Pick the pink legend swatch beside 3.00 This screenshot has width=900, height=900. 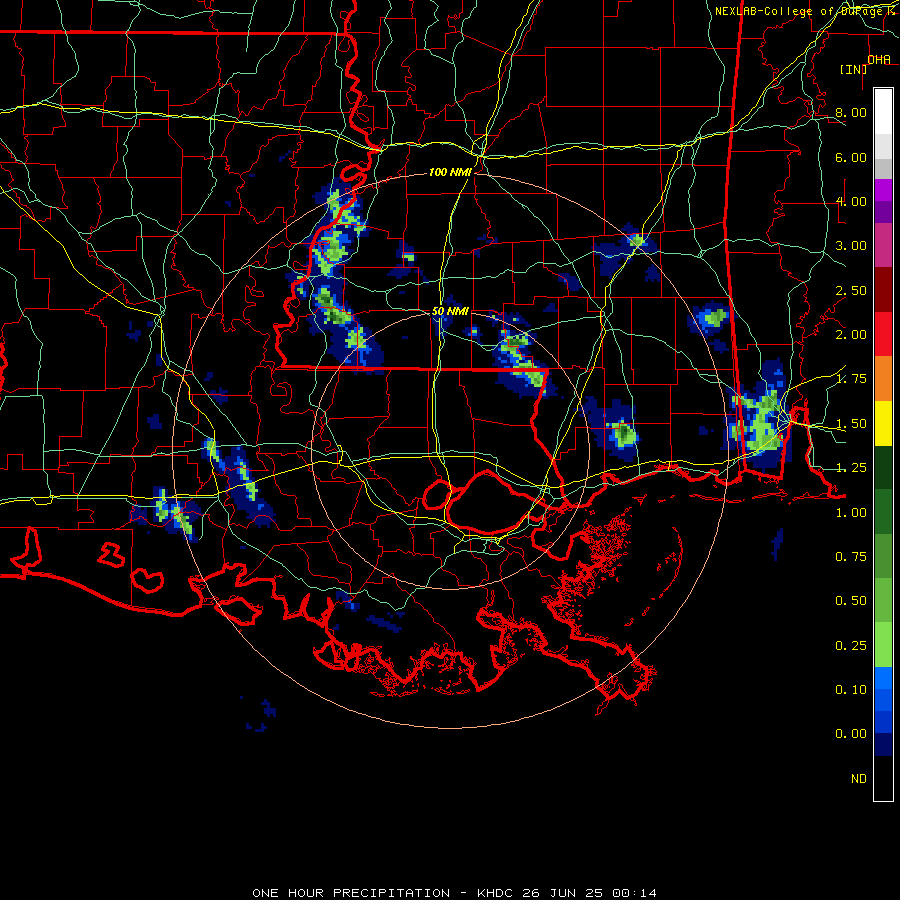tap(883, 245)
